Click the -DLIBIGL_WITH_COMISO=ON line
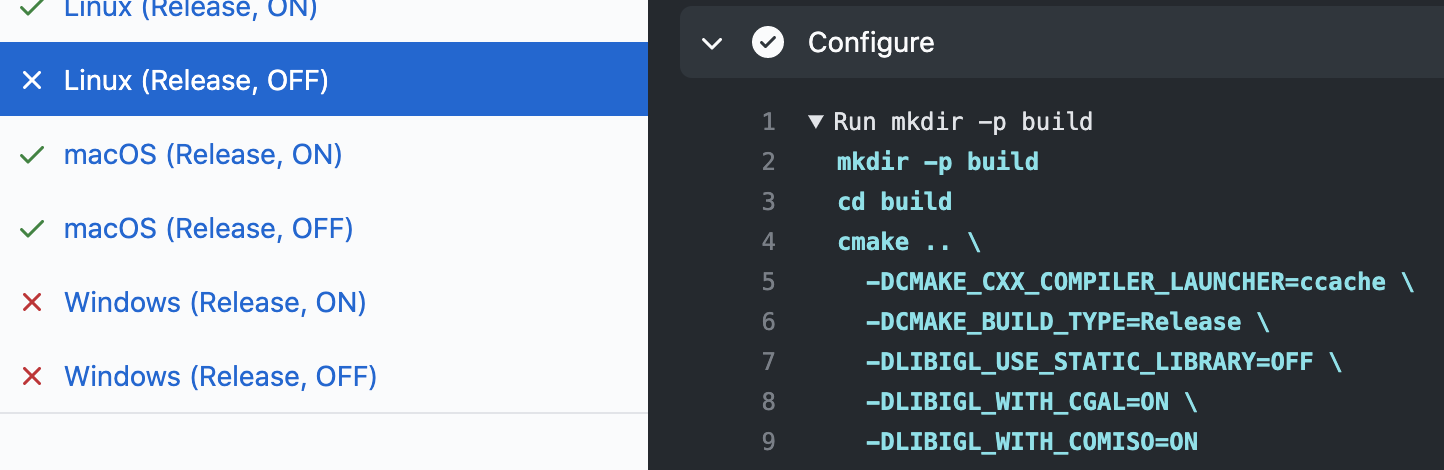 pos(1031,442)
